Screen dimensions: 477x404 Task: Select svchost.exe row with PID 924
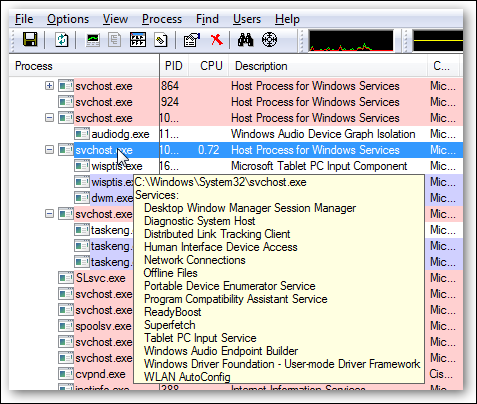(236, 102)
